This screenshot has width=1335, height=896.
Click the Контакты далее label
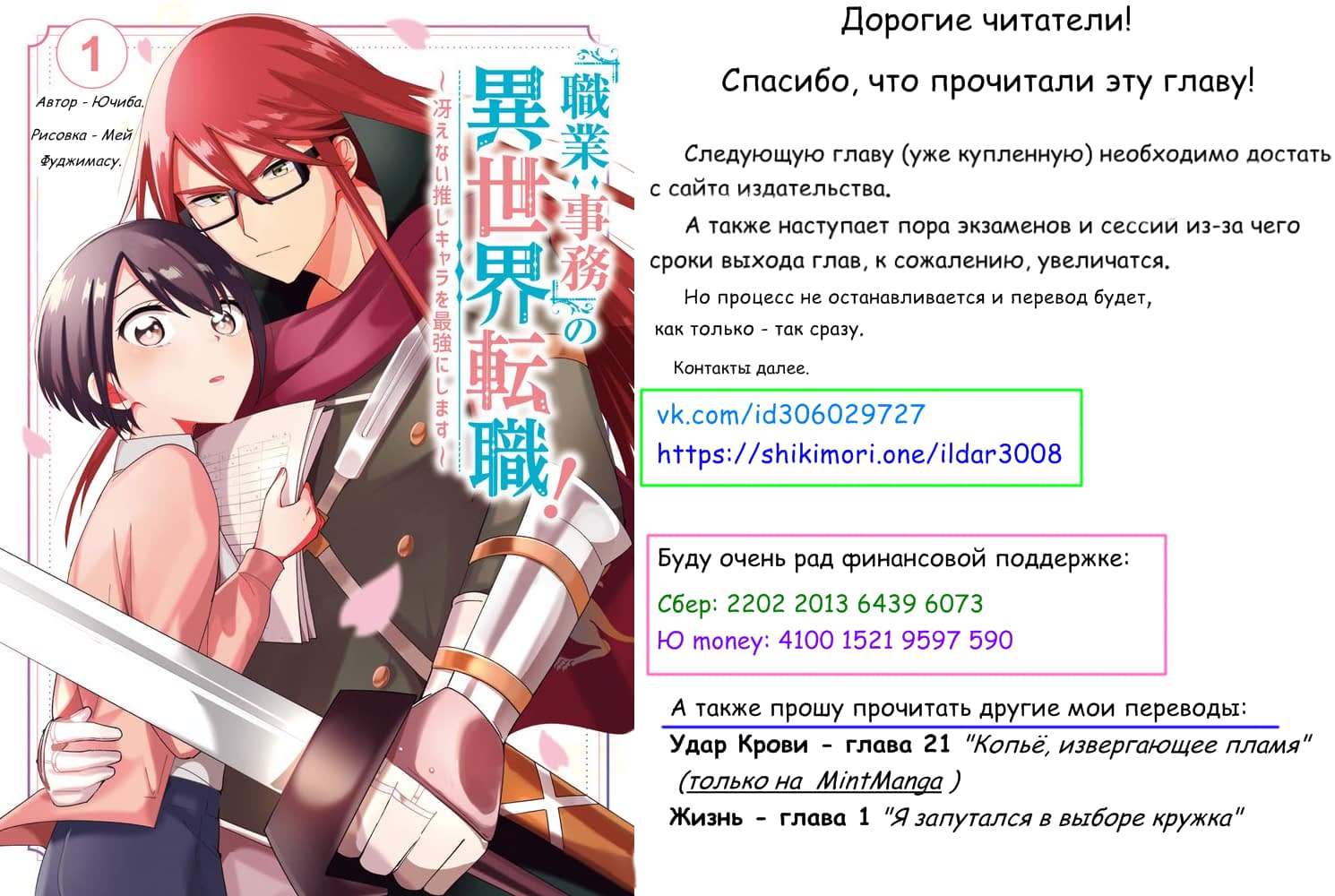click(741, 367)
